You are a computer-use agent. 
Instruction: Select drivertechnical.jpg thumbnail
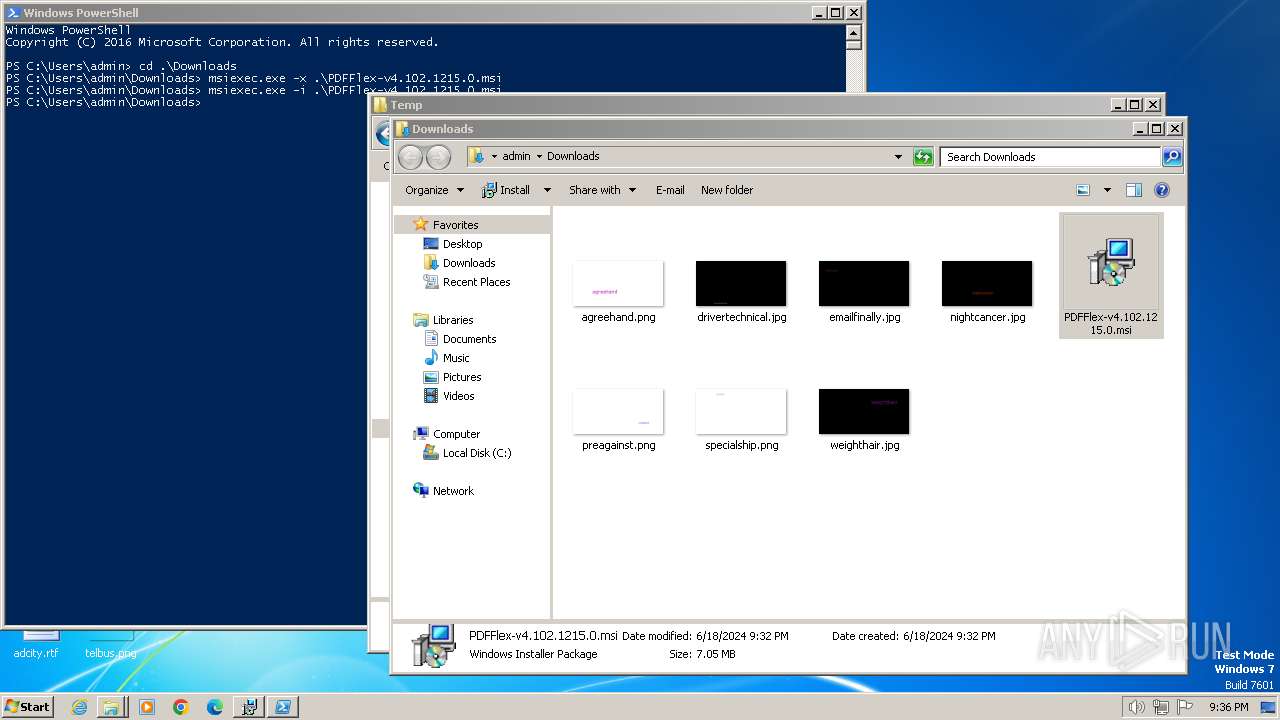click(741, 283)
